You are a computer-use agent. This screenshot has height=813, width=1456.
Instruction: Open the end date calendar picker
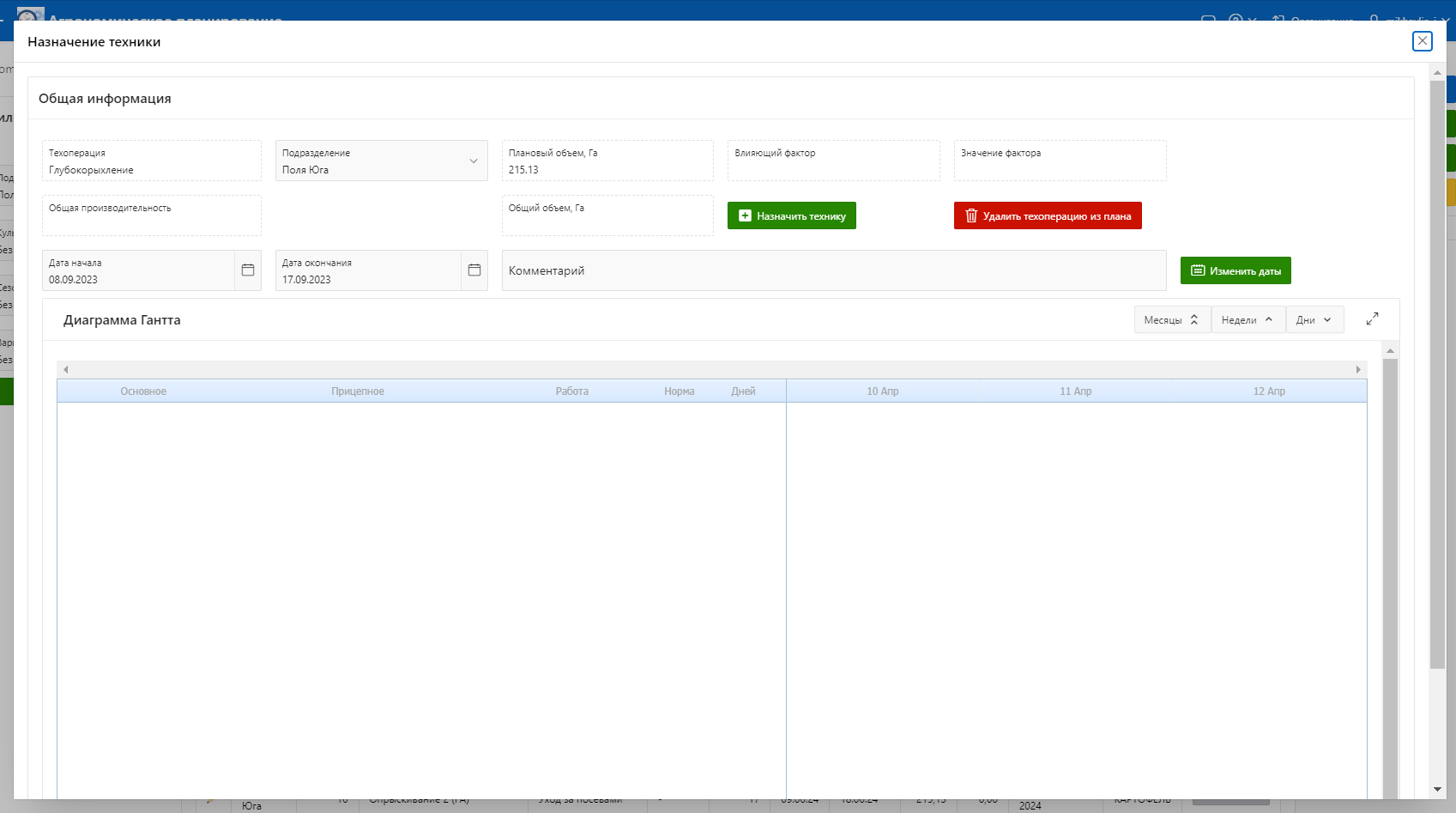pos(474,270)
